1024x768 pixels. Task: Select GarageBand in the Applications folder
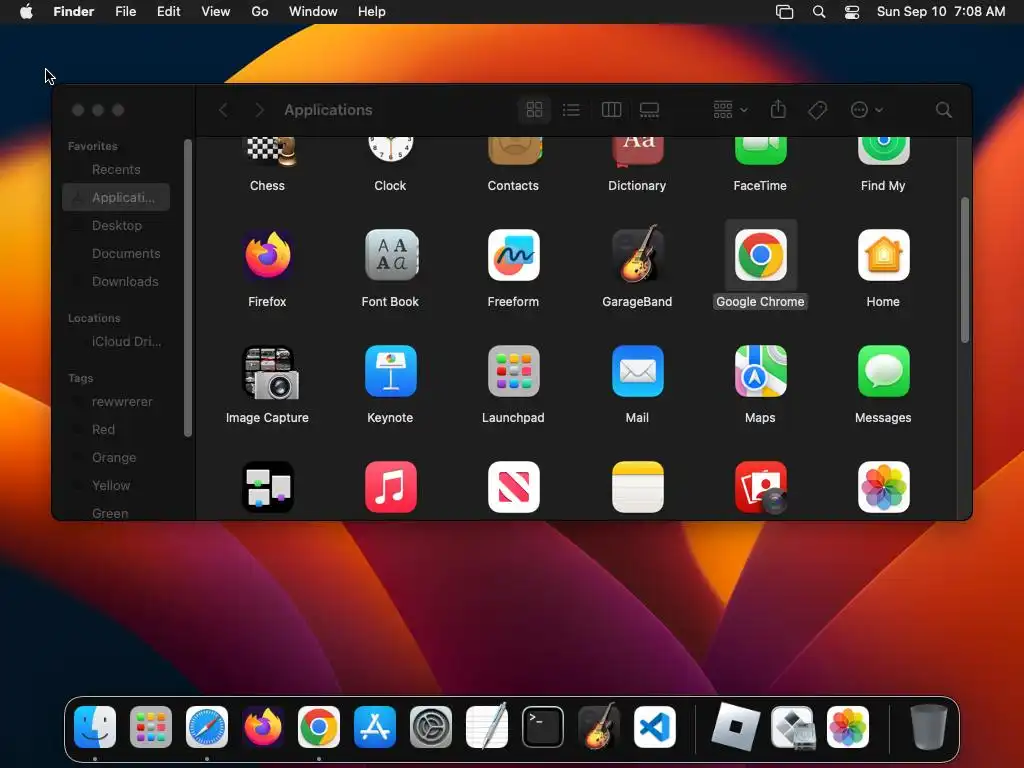(637, 255)
